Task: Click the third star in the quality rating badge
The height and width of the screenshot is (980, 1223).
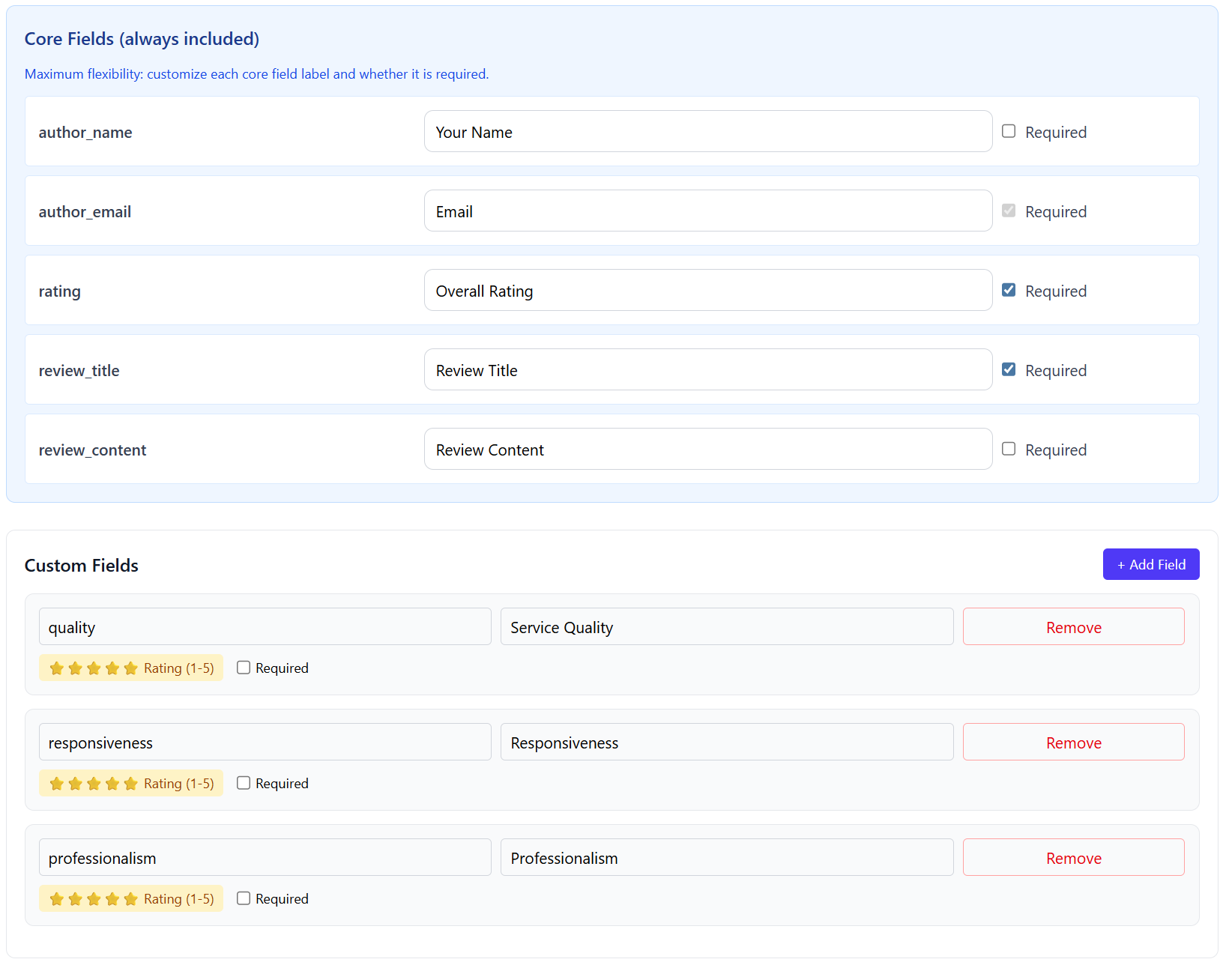Action: [x=94, y=668]
